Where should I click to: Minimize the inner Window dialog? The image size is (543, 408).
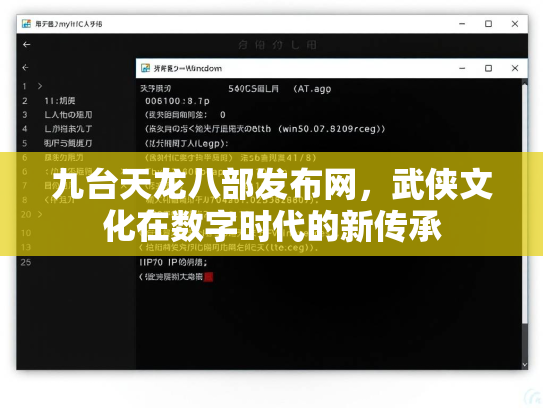click(462, 68)
